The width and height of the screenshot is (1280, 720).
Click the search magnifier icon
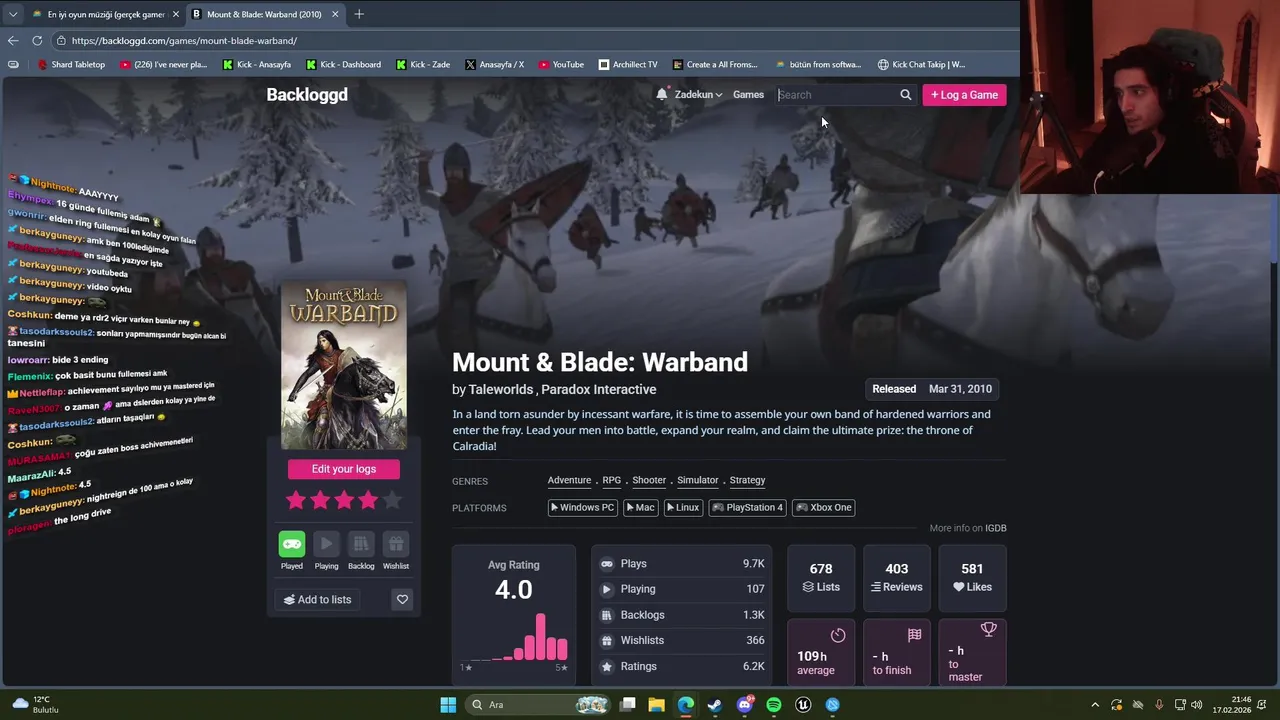906,95
